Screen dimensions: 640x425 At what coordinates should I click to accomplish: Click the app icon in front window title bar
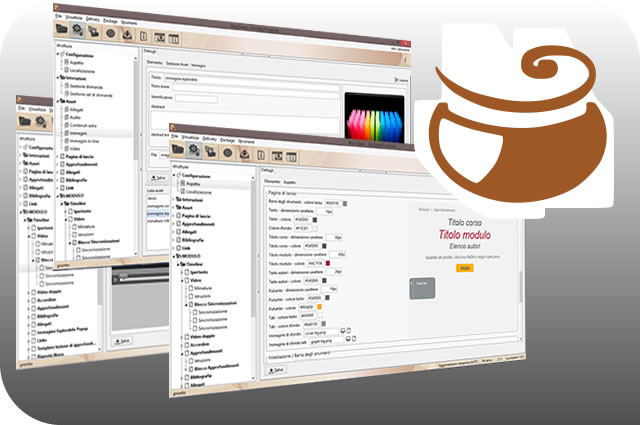point(173,128)
